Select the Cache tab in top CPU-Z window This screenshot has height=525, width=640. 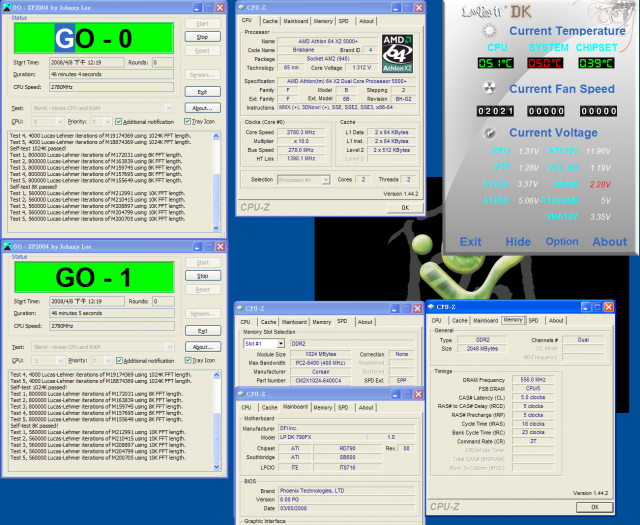[270, 21]
